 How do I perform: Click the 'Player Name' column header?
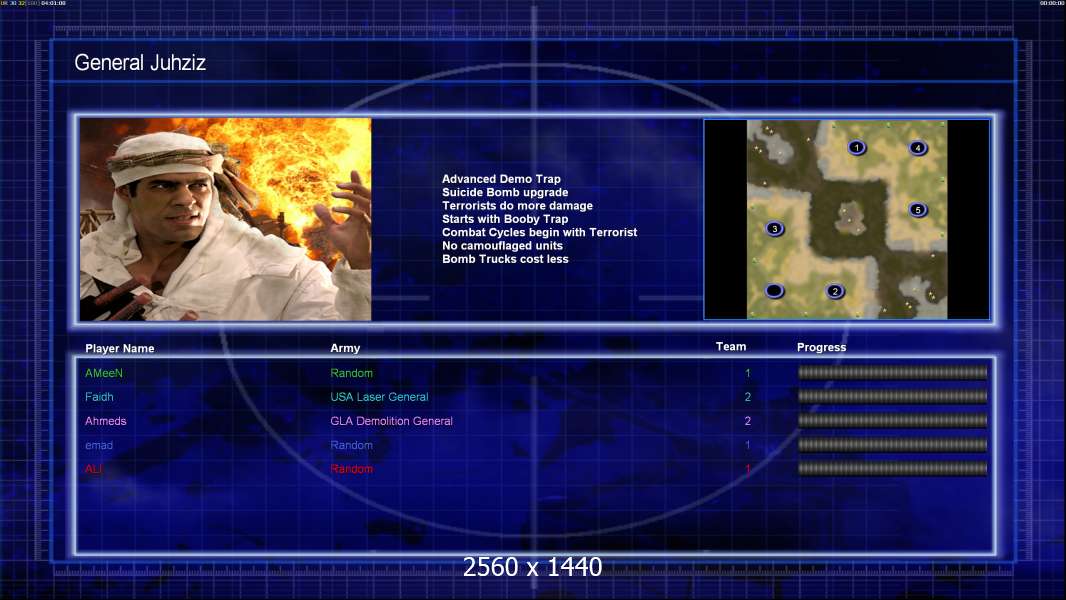[x=120, y=349]
